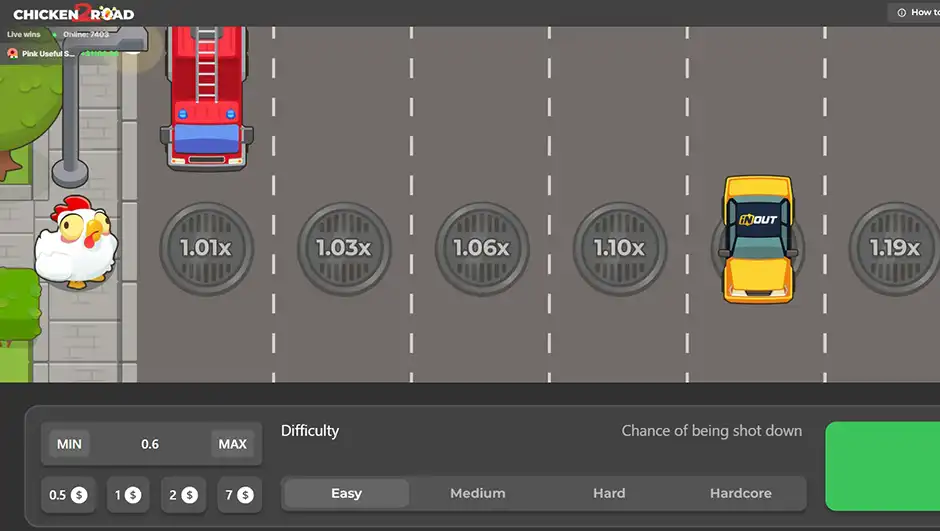Viewport: 940px width, 531px height.
Task: Click the 1.06x manhole multiplier
Action: (482, 248)
